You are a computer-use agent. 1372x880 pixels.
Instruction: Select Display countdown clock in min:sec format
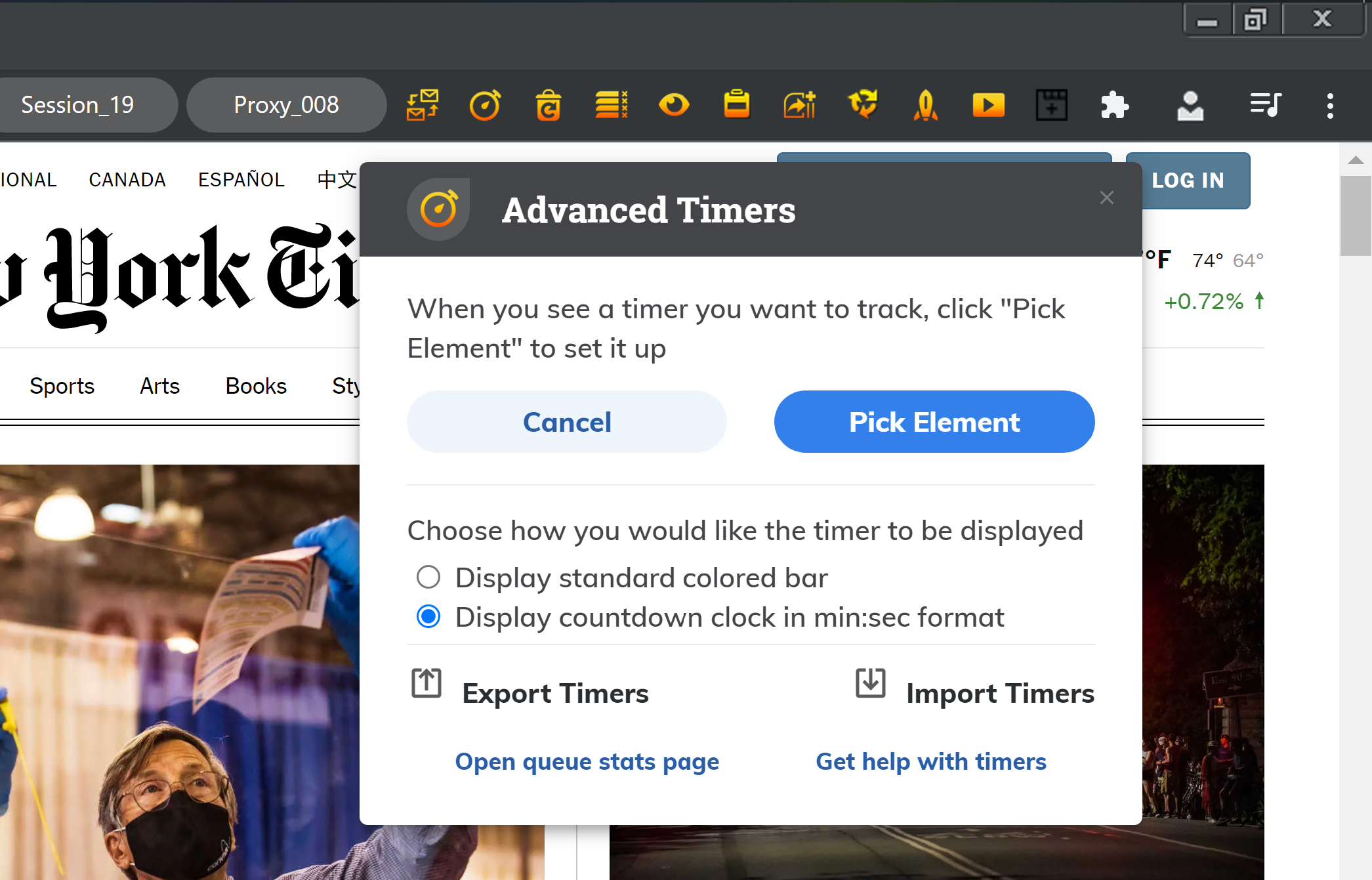pyautogui.click(x=710, y=618)
